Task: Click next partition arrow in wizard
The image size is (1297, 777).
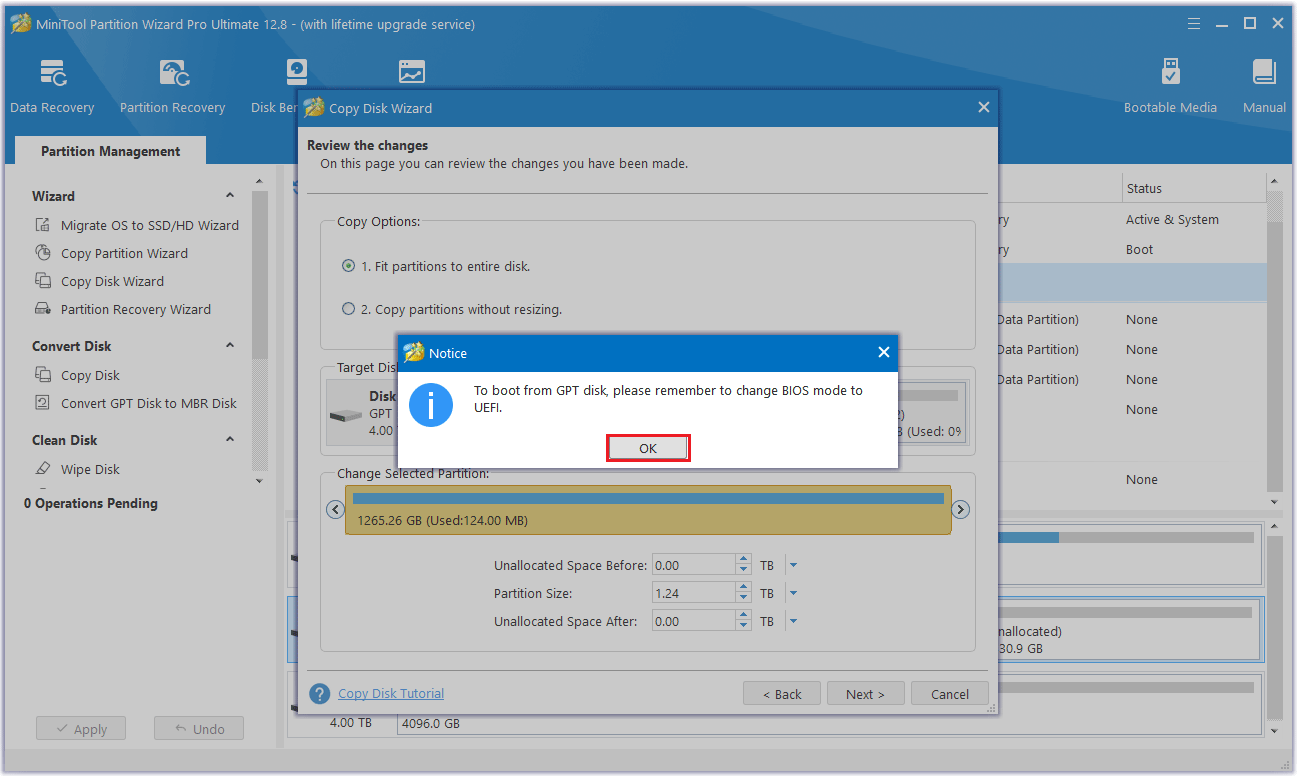Action: point(960,510)
